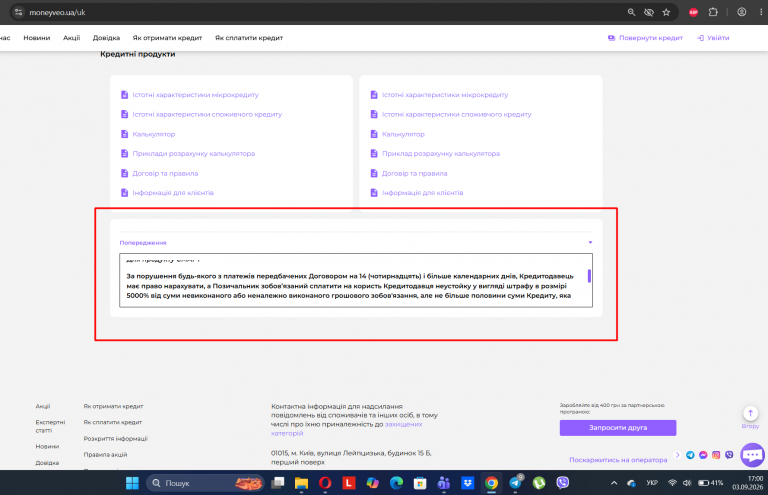768x495 pixels.
Task: Open Поскаржитись на оператора link
Action: (618, 460)
